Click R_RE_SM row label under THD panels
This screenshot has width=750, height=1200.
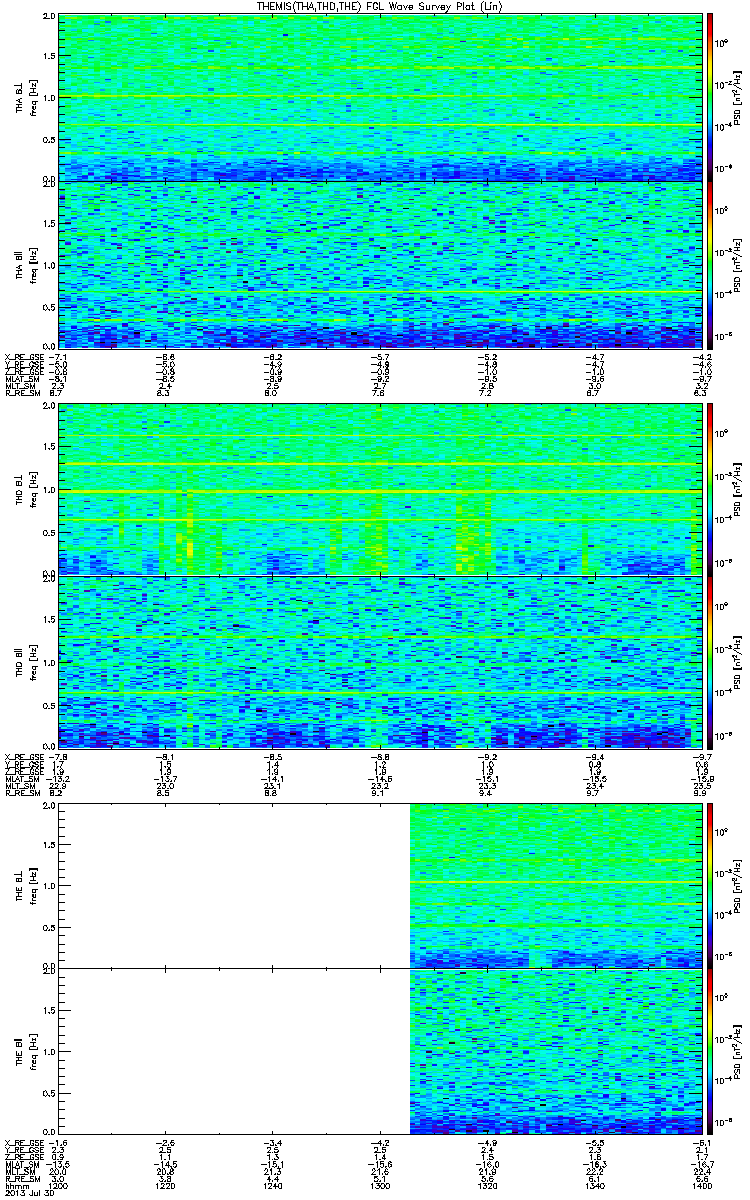pyautogui.click(x=21, y=792)
